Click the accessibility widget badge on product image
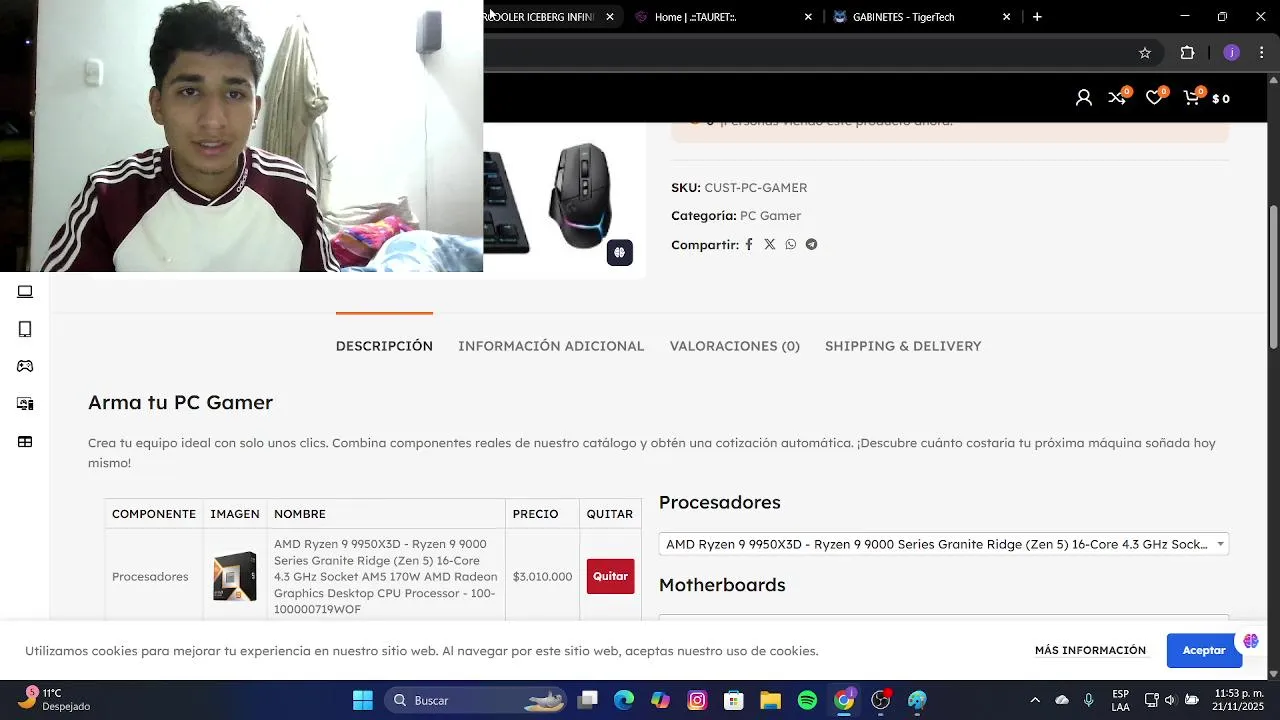 [x=620, y=252]
